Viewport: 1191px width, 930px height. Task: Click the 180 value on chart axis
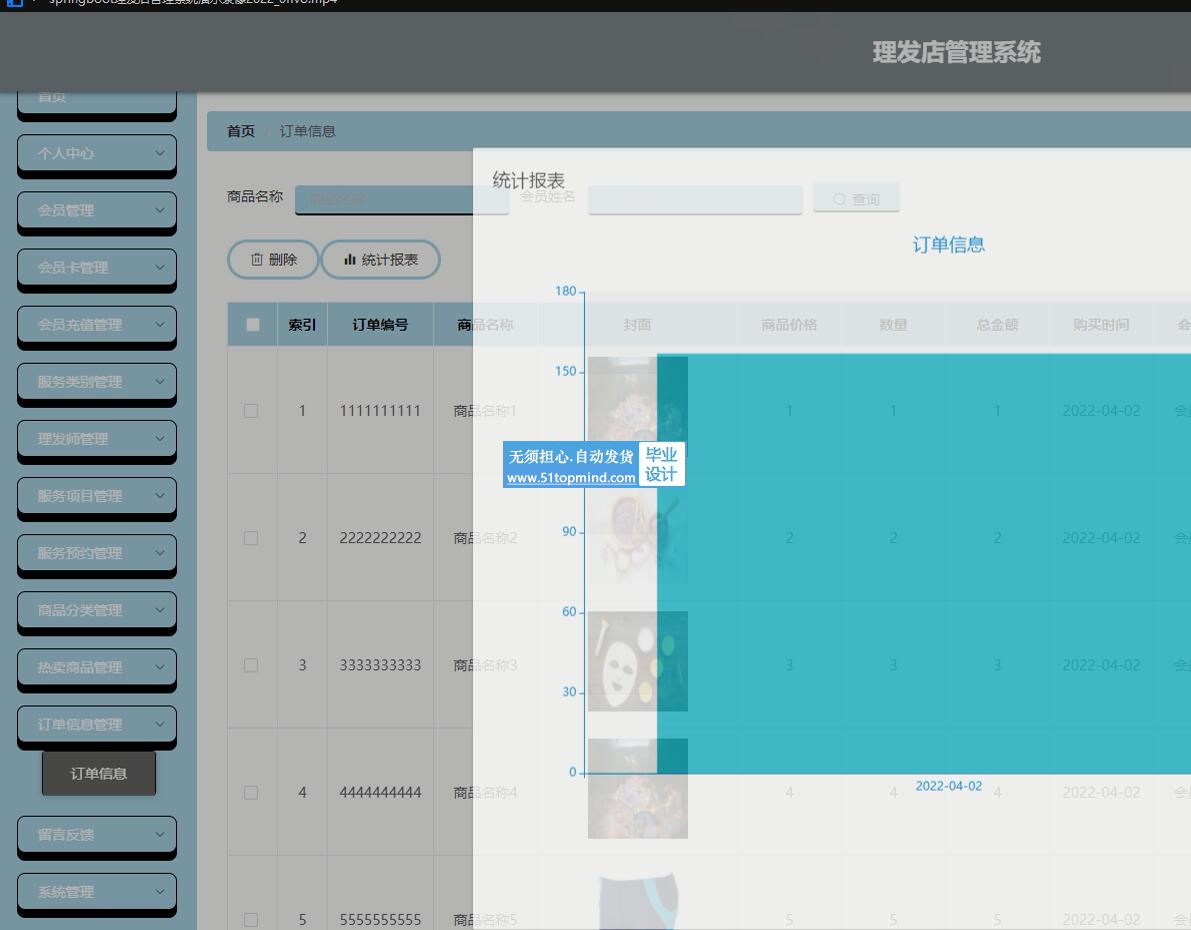(x=566, y=291)
